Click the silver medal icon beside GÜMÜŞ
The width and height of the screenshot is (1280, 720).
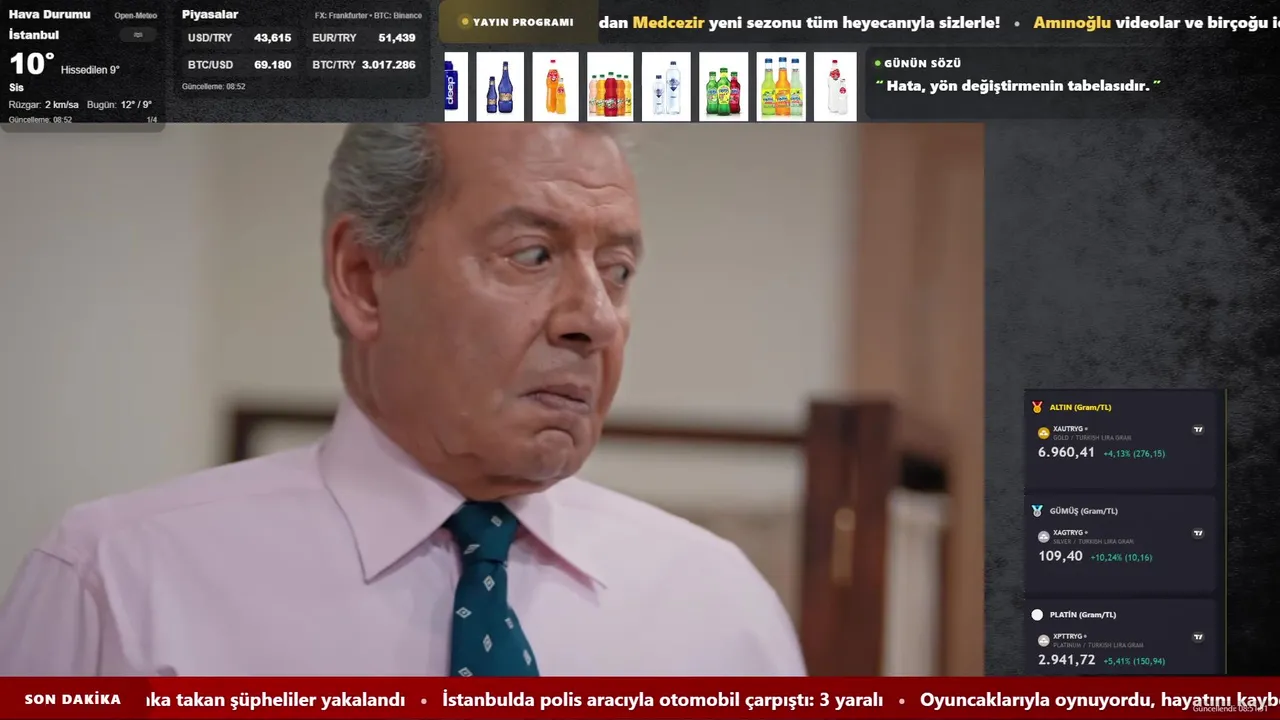[x=1037, y=511]
